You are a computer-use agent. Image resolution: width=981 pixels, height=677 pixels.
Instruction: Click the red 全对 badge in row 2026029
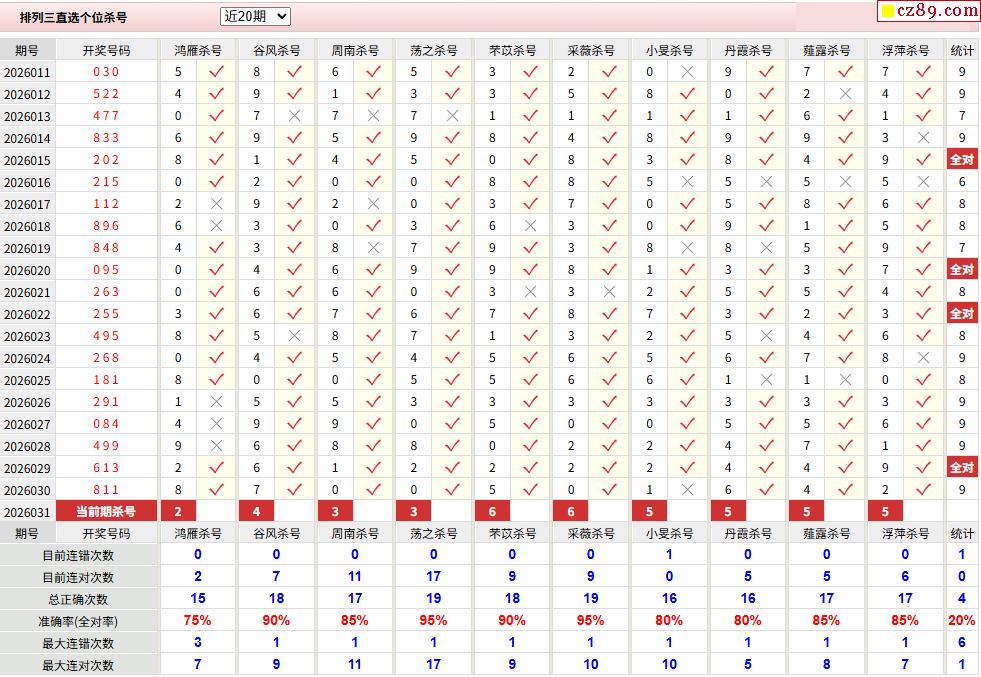pos(962,467)
